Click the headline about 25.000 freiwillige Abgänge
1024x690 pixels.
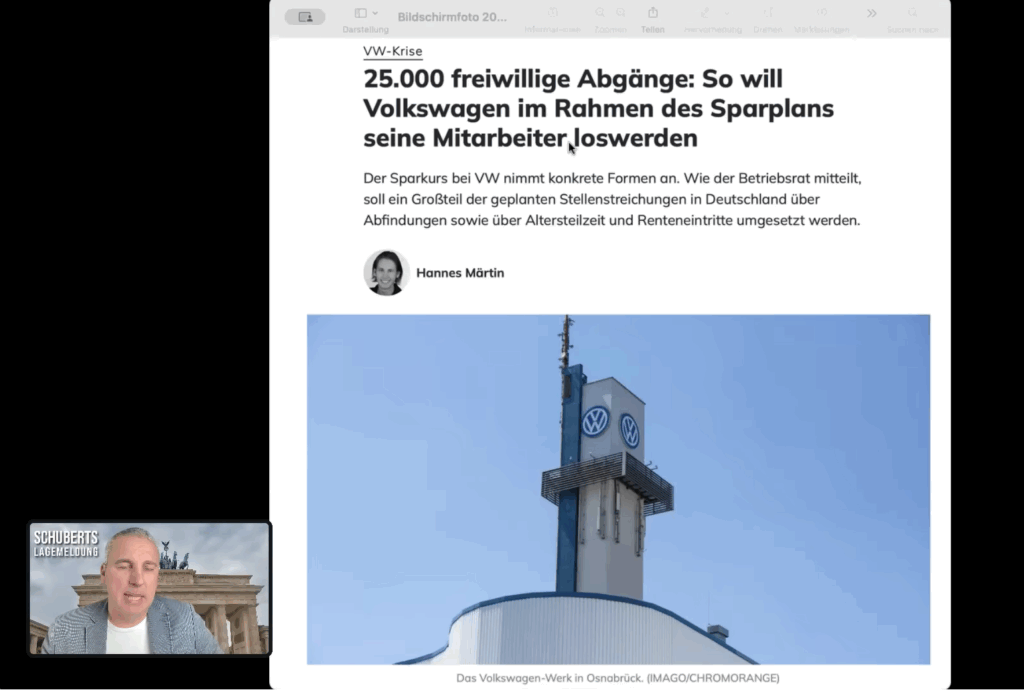[x=598, y=108]
